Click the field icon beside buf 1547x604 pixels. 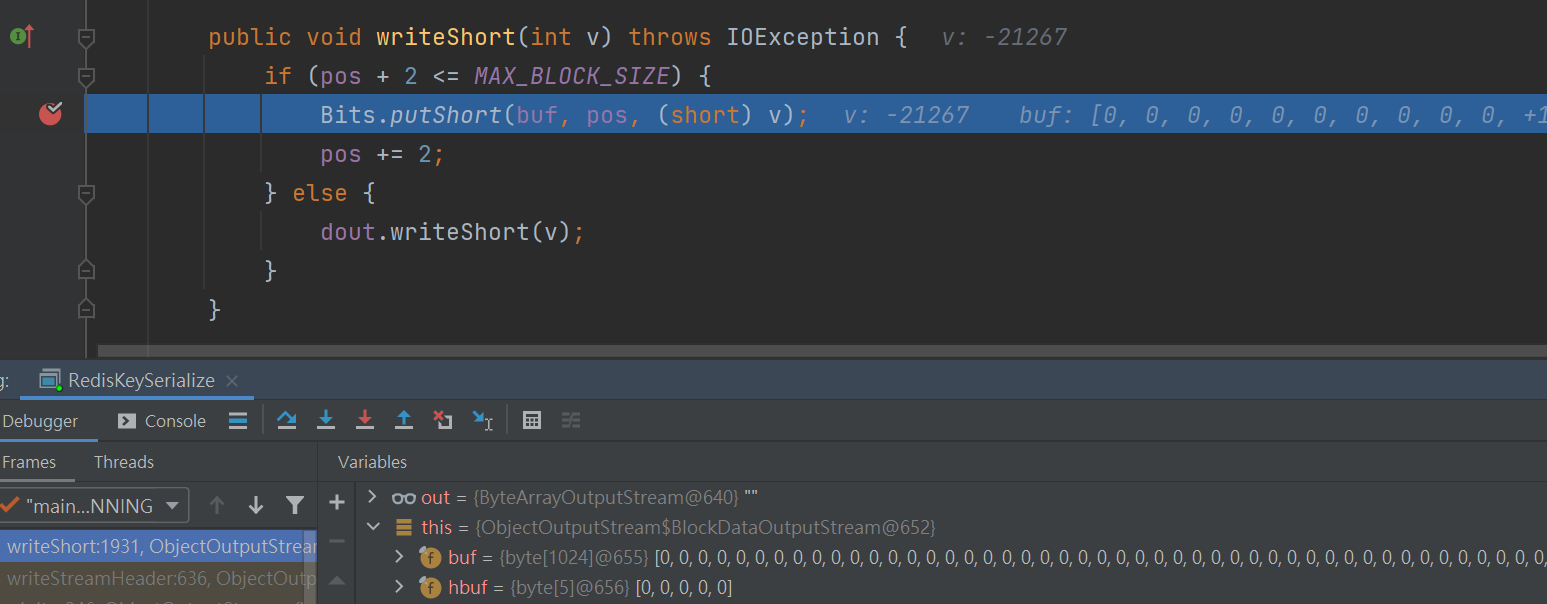point(431,557)
